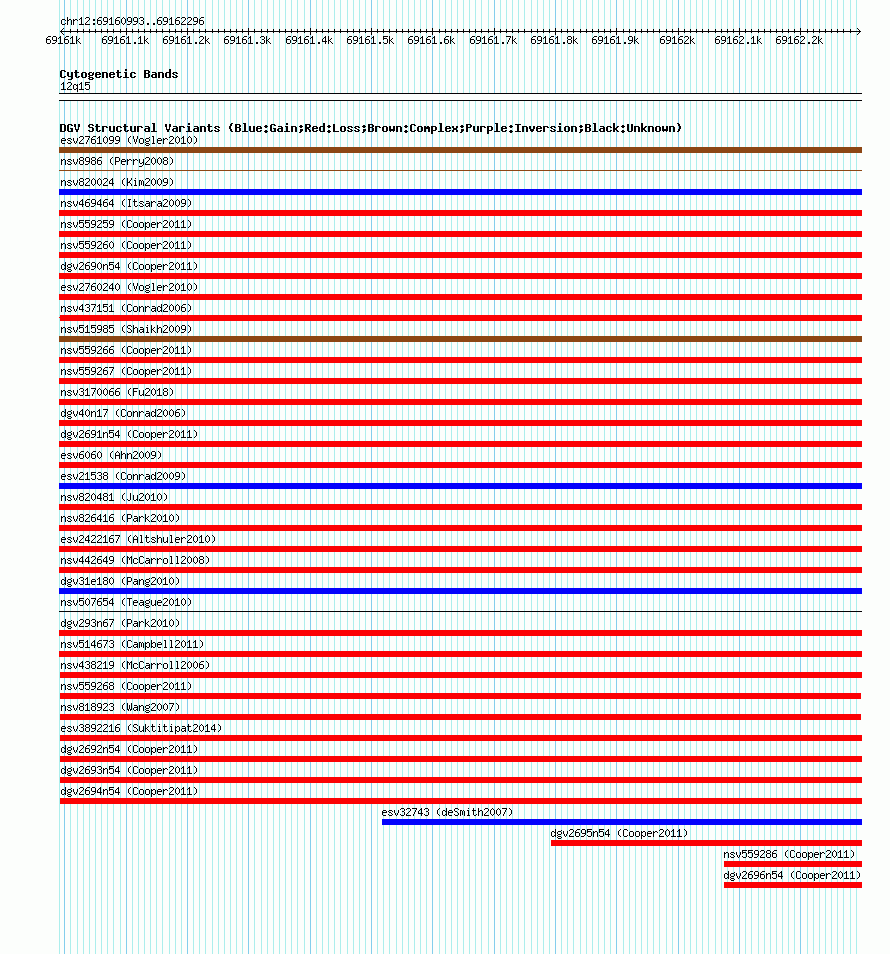
Task: Click the esv32743 (deSmith2007) label
Action: (x=447, y=812)
